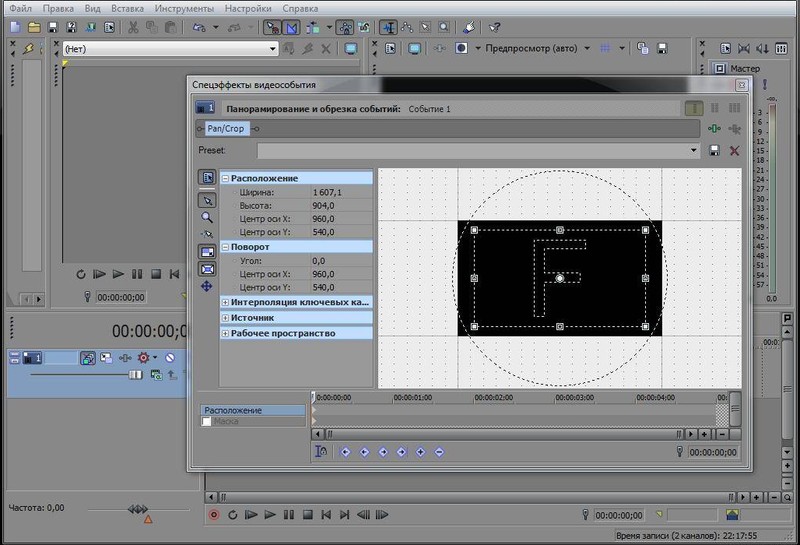Screen dimensions: 800x545
Task: Toggle mute on video track 1
Action: (x=170, y=358)
